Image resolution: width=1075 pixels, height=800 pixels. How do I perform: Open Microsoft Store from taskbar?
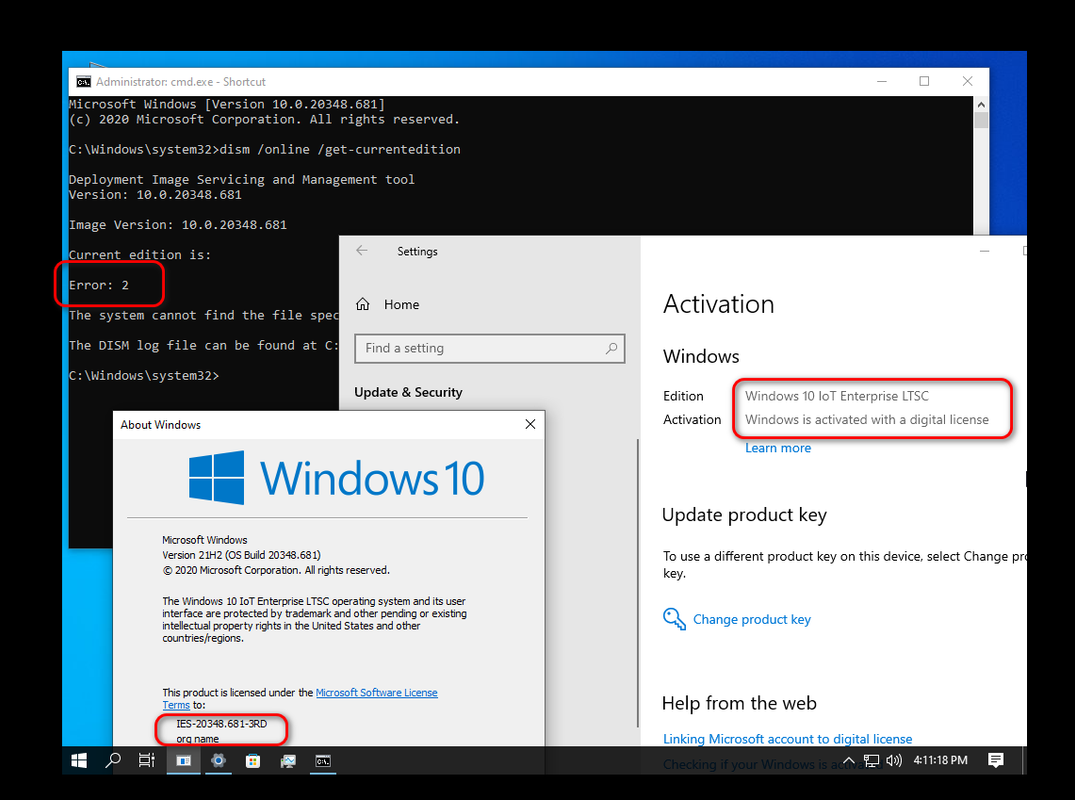[253, 760]
